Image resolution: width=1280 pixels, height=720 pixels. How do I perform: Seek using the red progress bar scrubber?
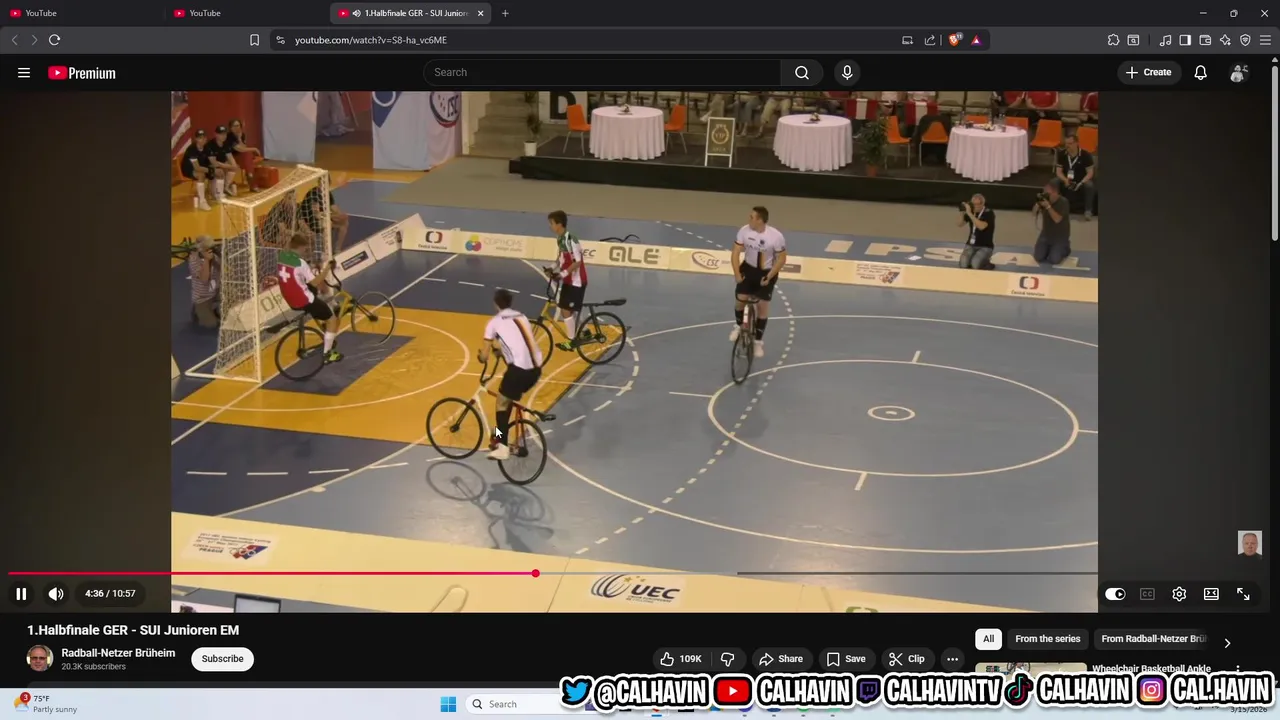pyautogui.click(x=536, y=573)
